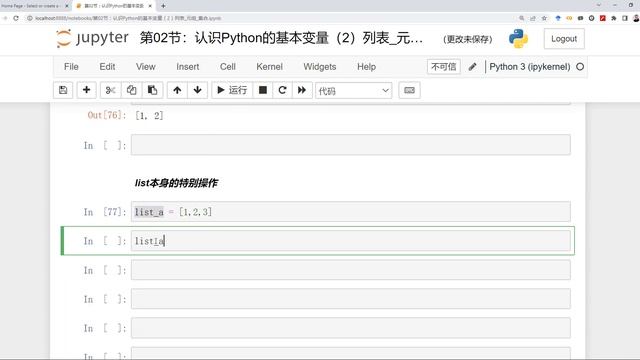Screen dimensions: 640x360
Task: Close the current notebook browser tab
Action: click(x=150, y=6)
